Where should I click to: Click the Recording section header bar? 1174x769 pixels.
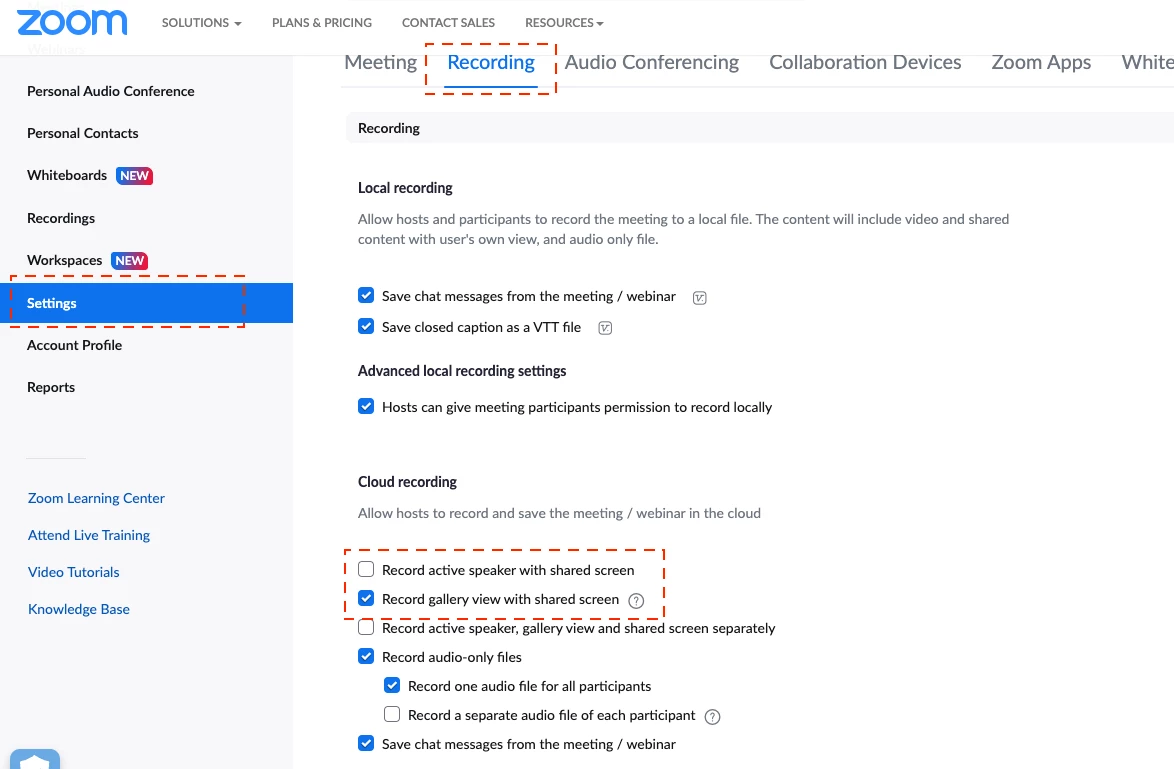[759, 128]
